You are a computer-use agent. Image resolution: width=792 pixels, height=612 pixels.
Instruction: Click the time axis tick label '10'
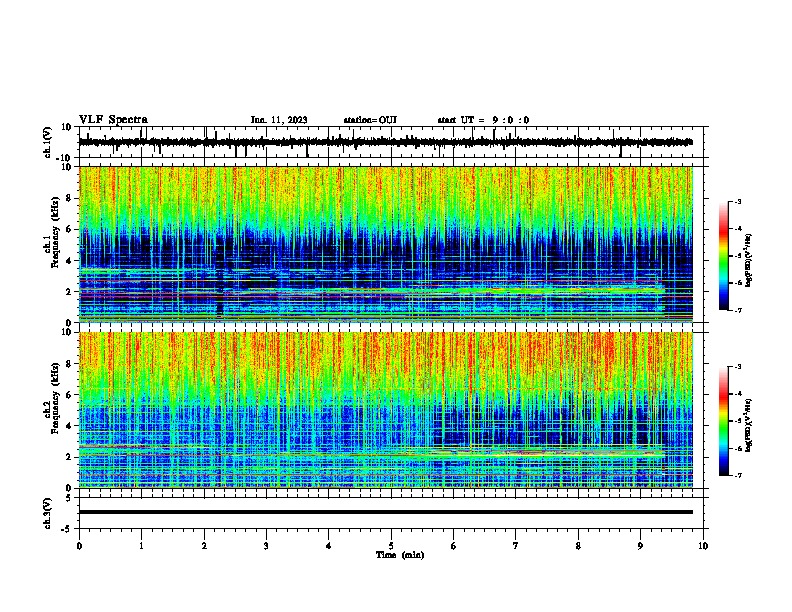point(703,546)
